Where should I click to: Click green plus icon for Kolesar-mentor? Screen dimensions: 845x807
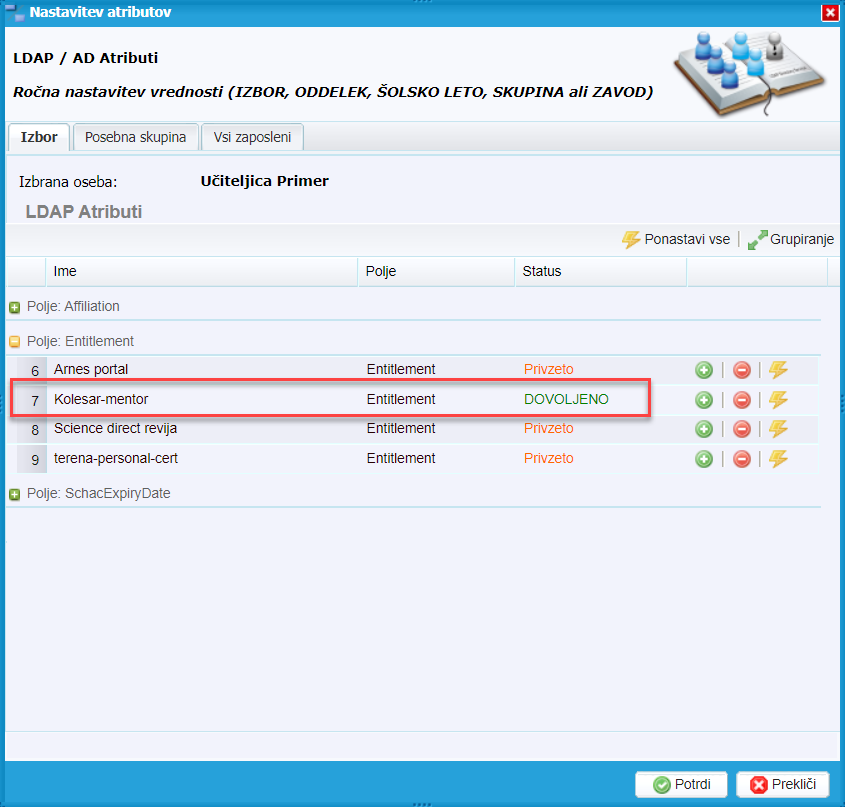pos(704,400)
